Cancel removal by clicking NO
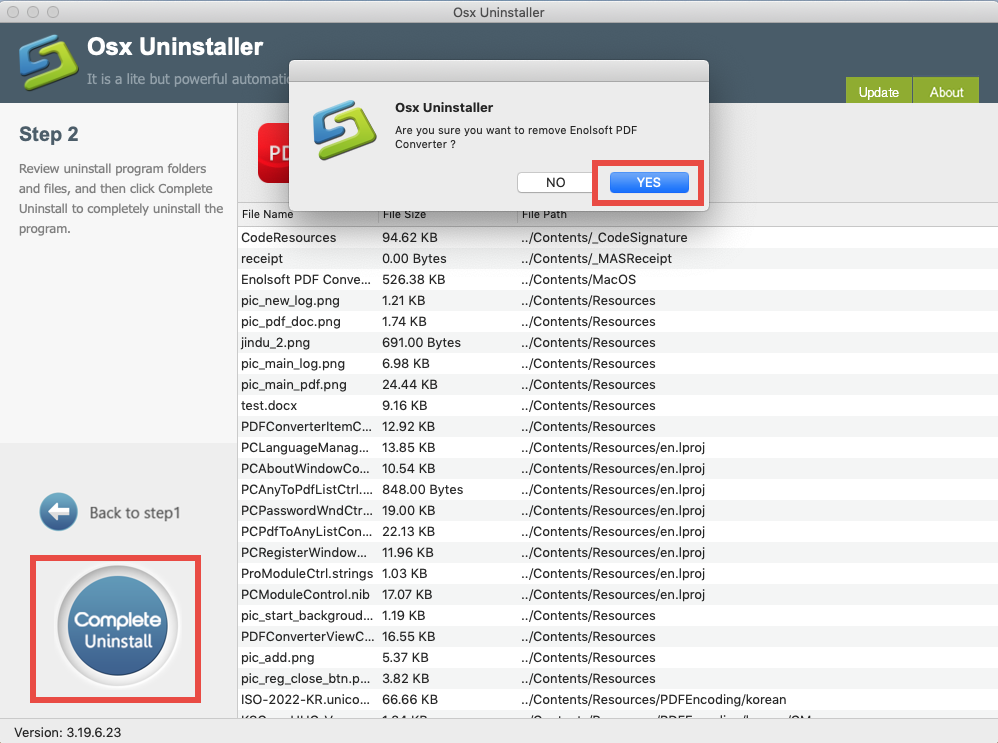This screenshot has width=998, height=743. (x=555, y=182)
